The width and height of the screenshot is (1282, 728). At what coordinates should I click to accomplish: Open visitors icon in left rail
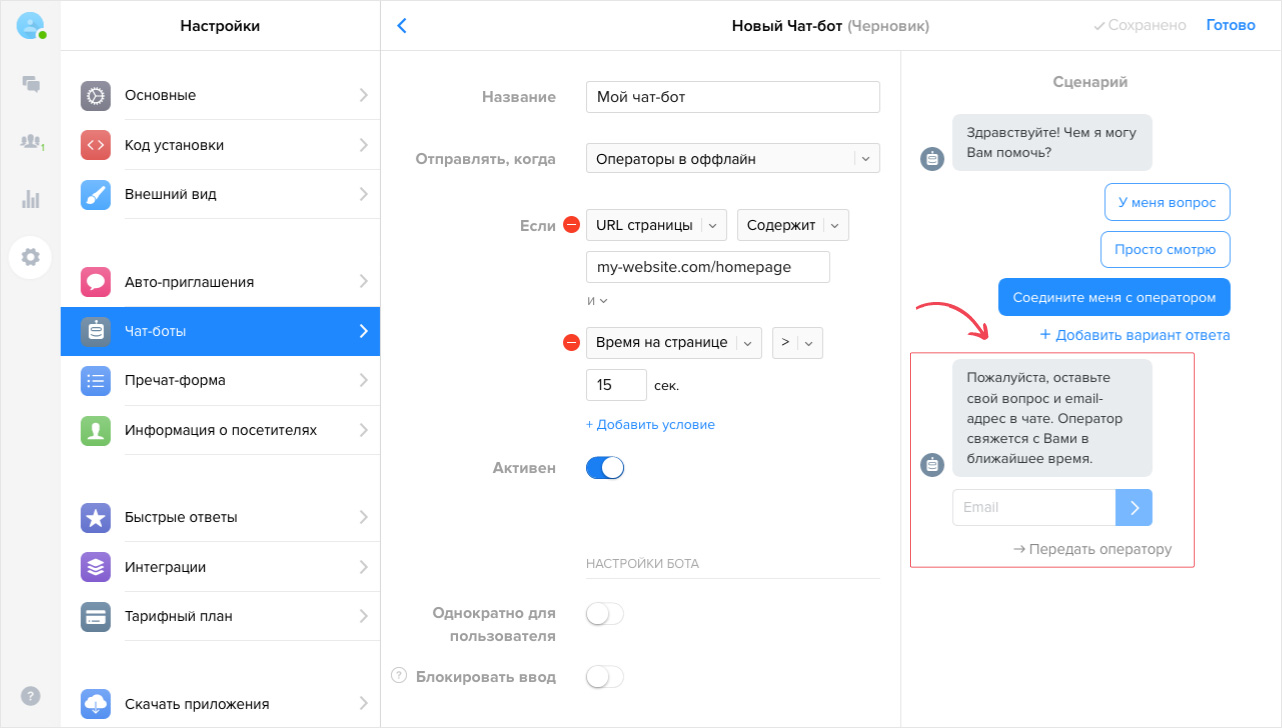pyautogui.click(x=31, y=142)
